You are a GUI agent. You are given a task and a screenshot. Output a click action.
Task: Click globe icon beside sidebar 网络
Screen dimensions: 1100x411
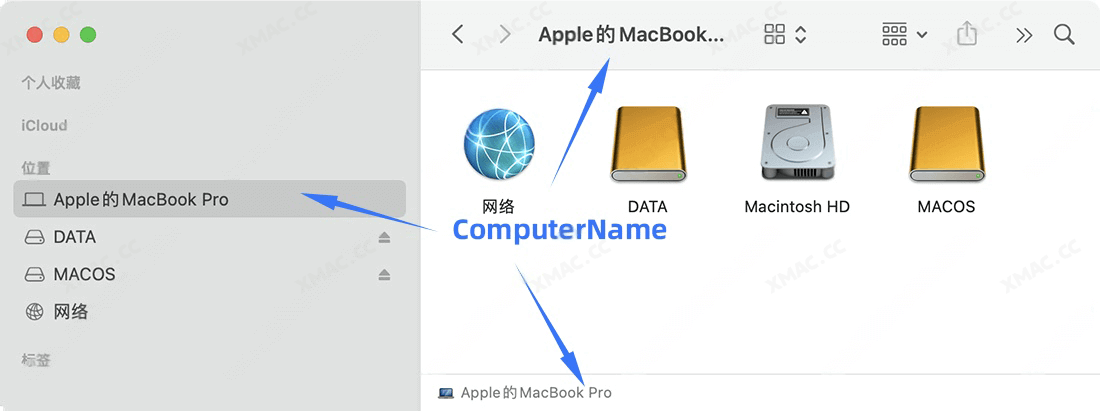[34, 312]
